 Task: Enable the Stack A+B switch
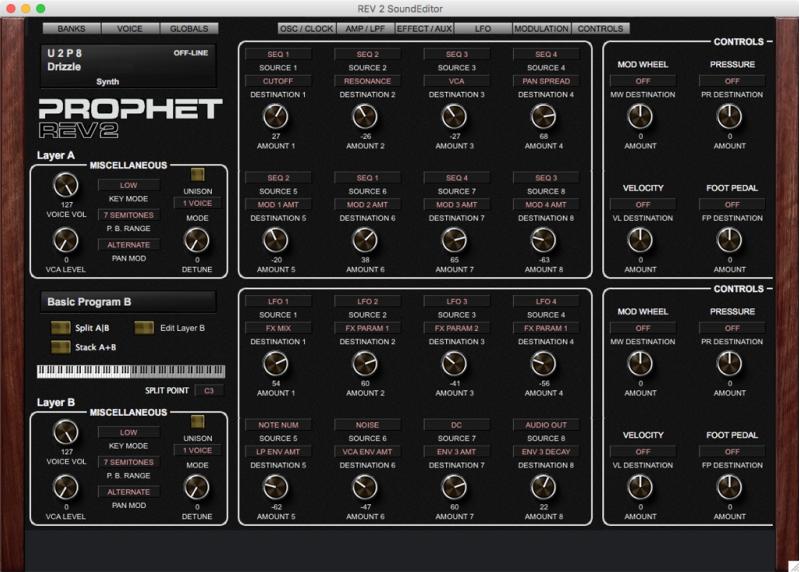(61, 347)
